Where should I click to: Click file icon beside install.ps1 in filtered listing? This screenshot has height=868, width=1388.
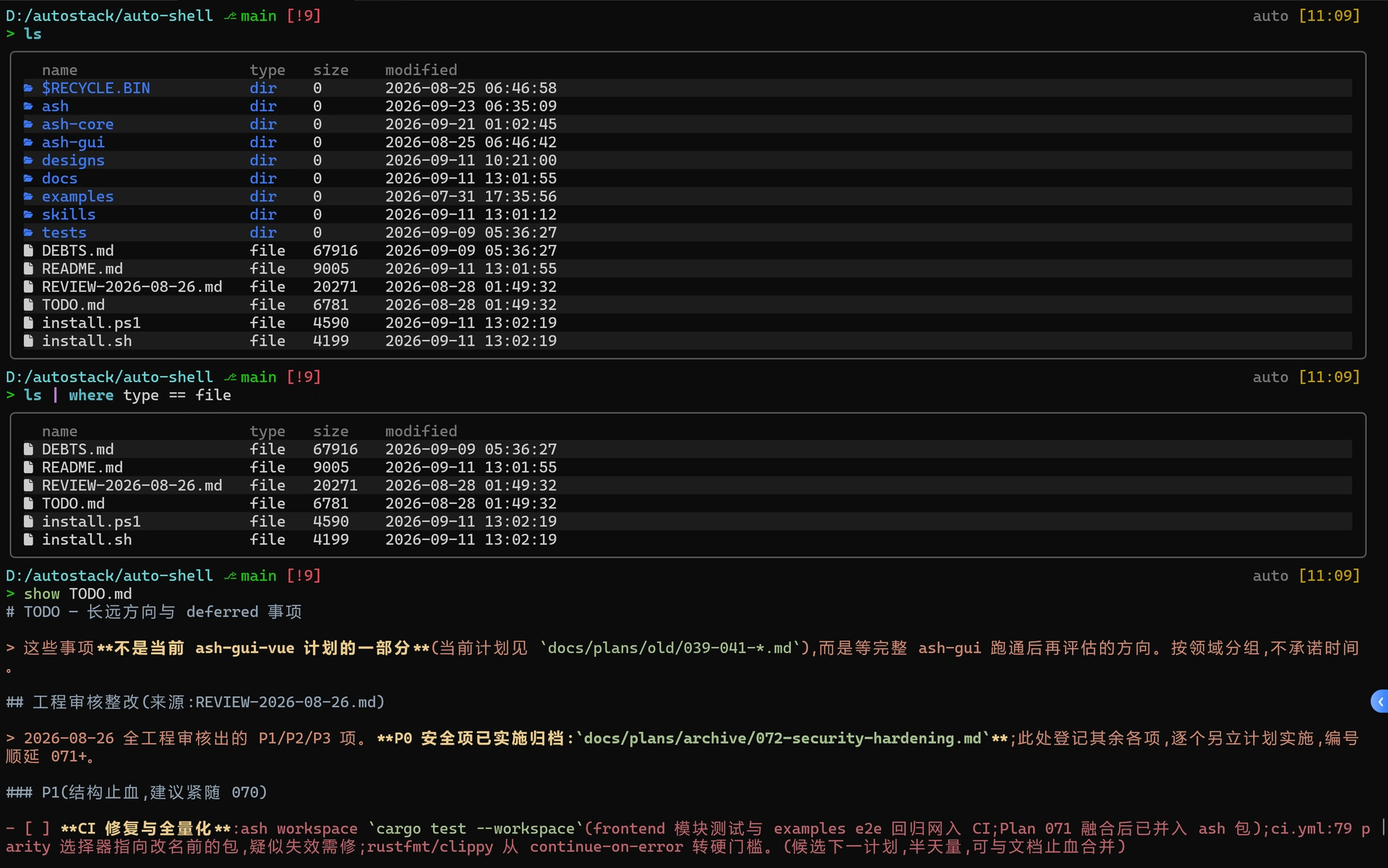28,522
